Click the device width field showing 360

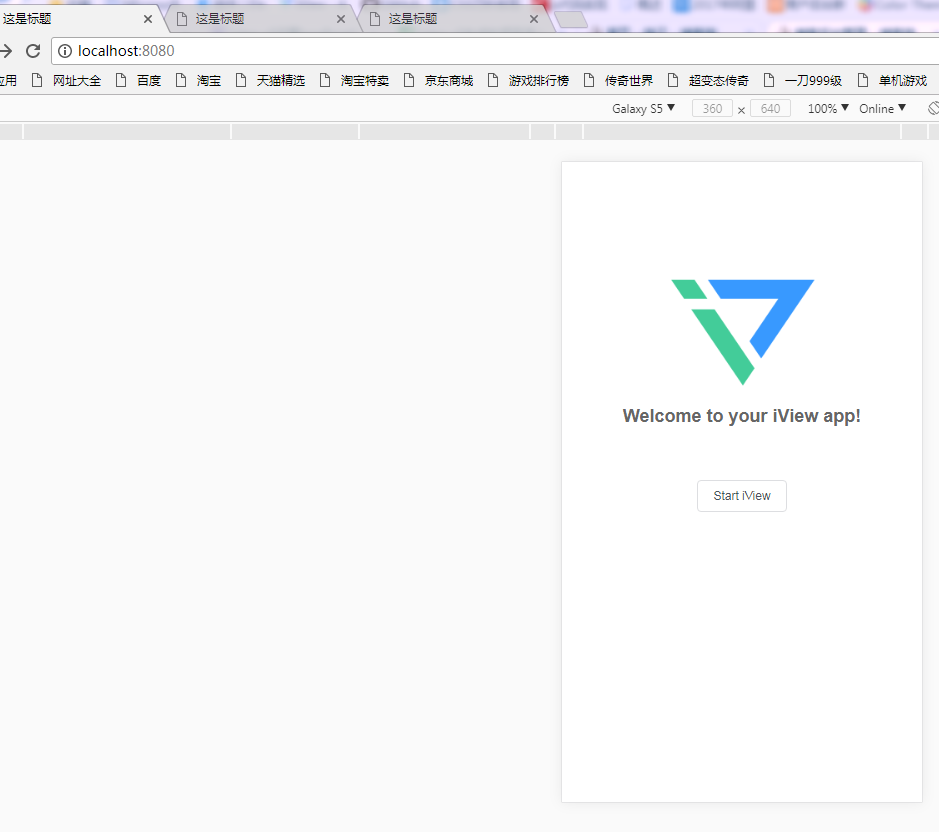click(x=712, y=108)
